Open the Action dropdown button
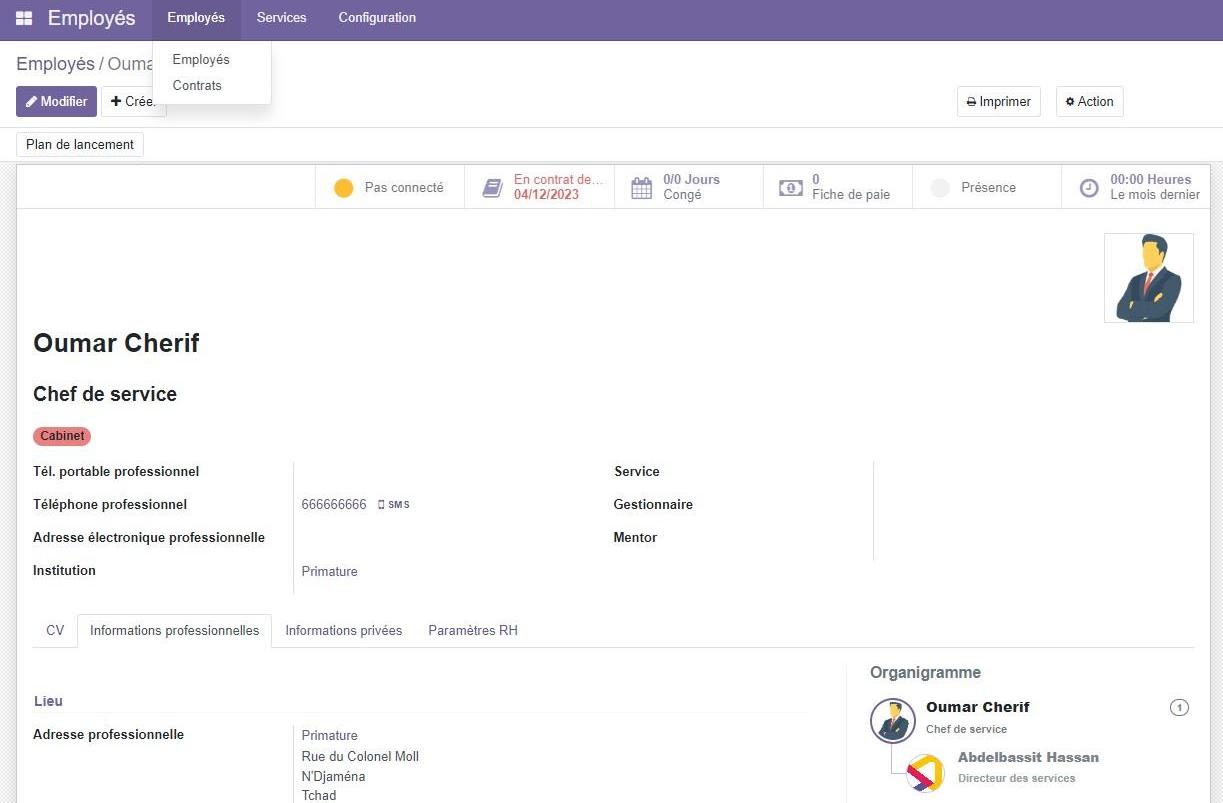This screenshot has height=803, width=1223. (1089, 102)
